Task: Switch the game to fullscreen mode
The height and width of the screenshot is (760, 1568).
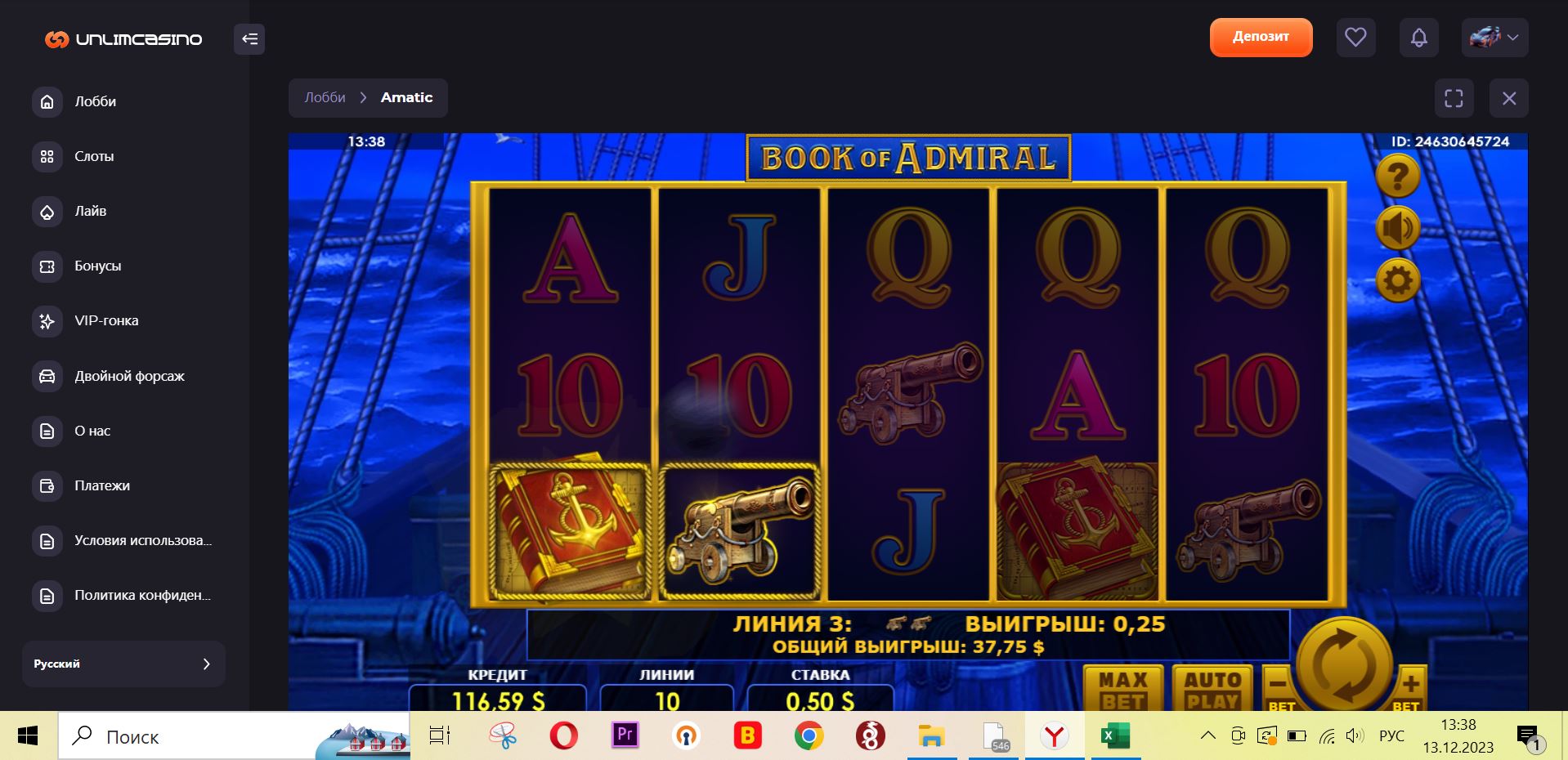Action: 1454,99
